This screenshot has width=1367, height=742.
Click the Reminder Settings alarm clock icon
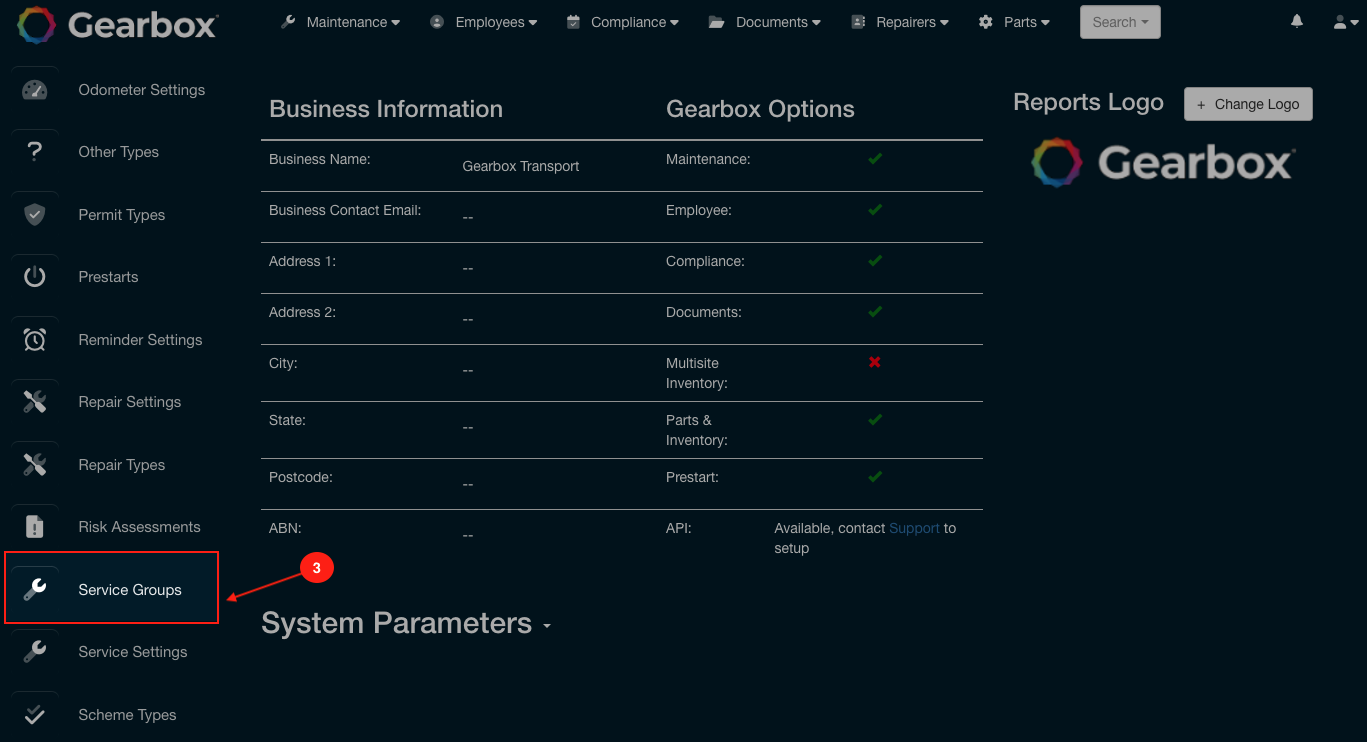click(x=34, y=340)
